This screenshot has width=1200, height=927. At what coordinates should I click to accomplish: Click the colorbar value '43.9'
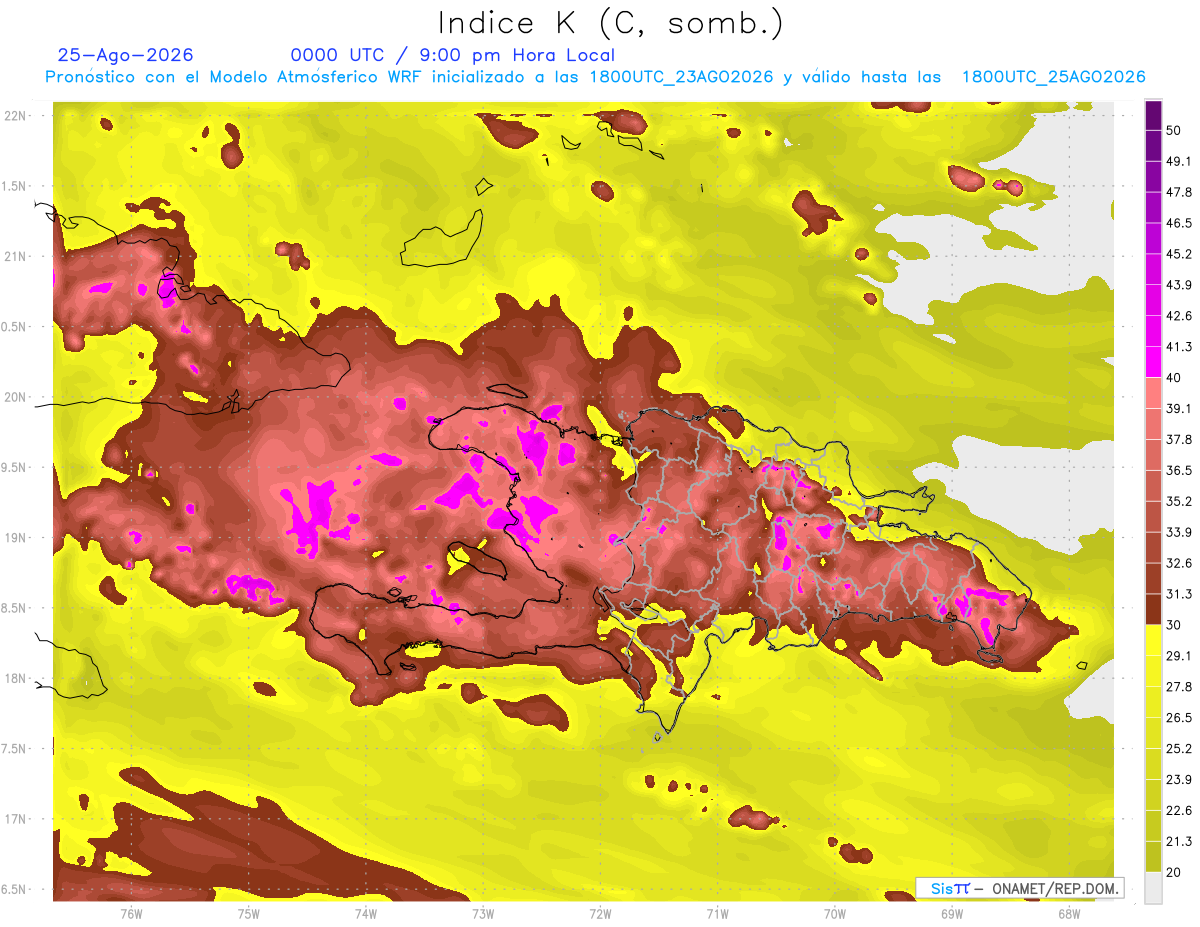click(x=1179, y=285)
